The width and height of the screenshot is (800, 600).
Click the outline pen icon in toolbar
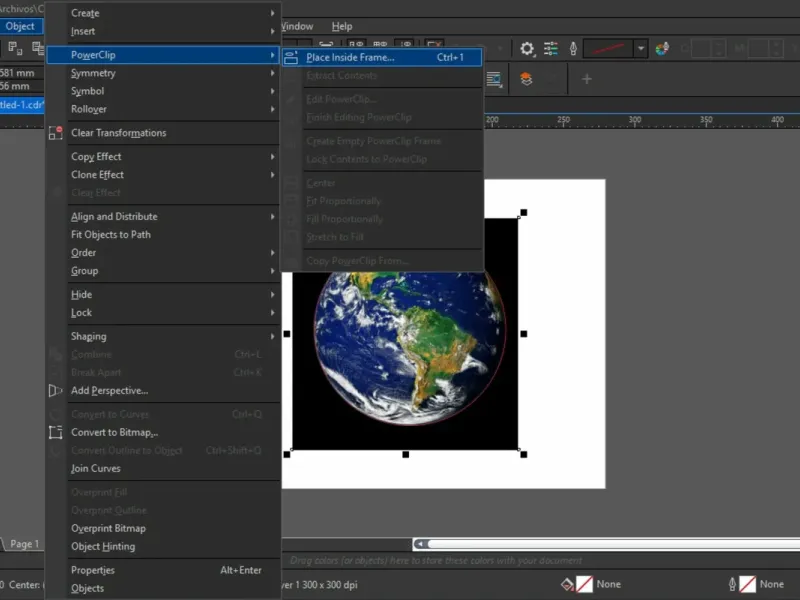click(x=573, y=48)
